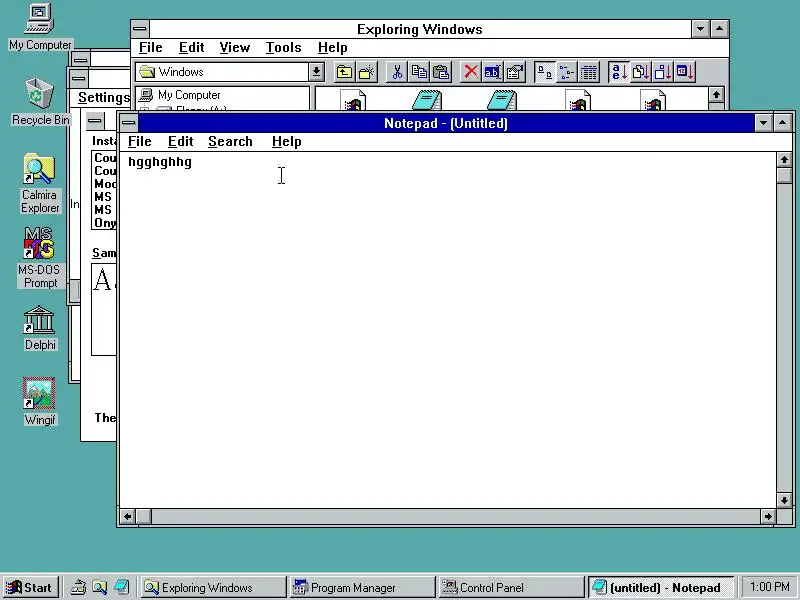
Task: Select the Recycle Bin desktop icon
Action: click(x=40, y=102)
